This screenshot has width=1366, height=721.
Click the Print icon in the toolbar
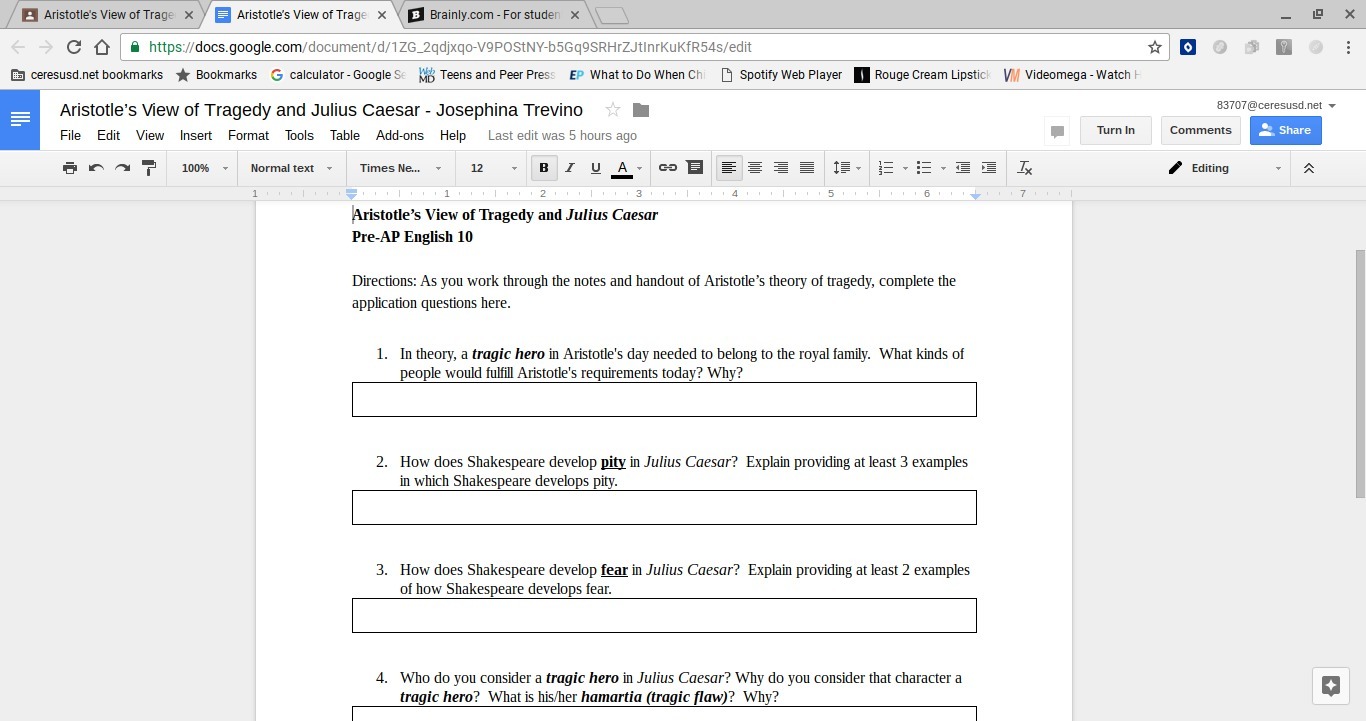(70, 168)
